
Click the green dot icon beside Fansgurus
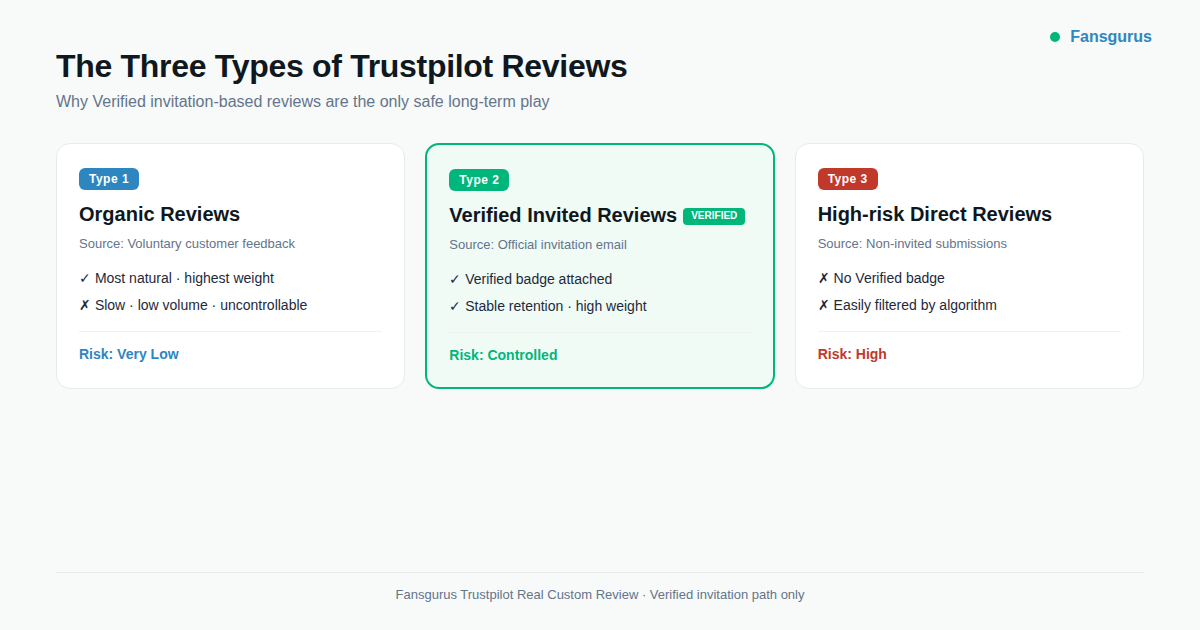[1054, 36]
